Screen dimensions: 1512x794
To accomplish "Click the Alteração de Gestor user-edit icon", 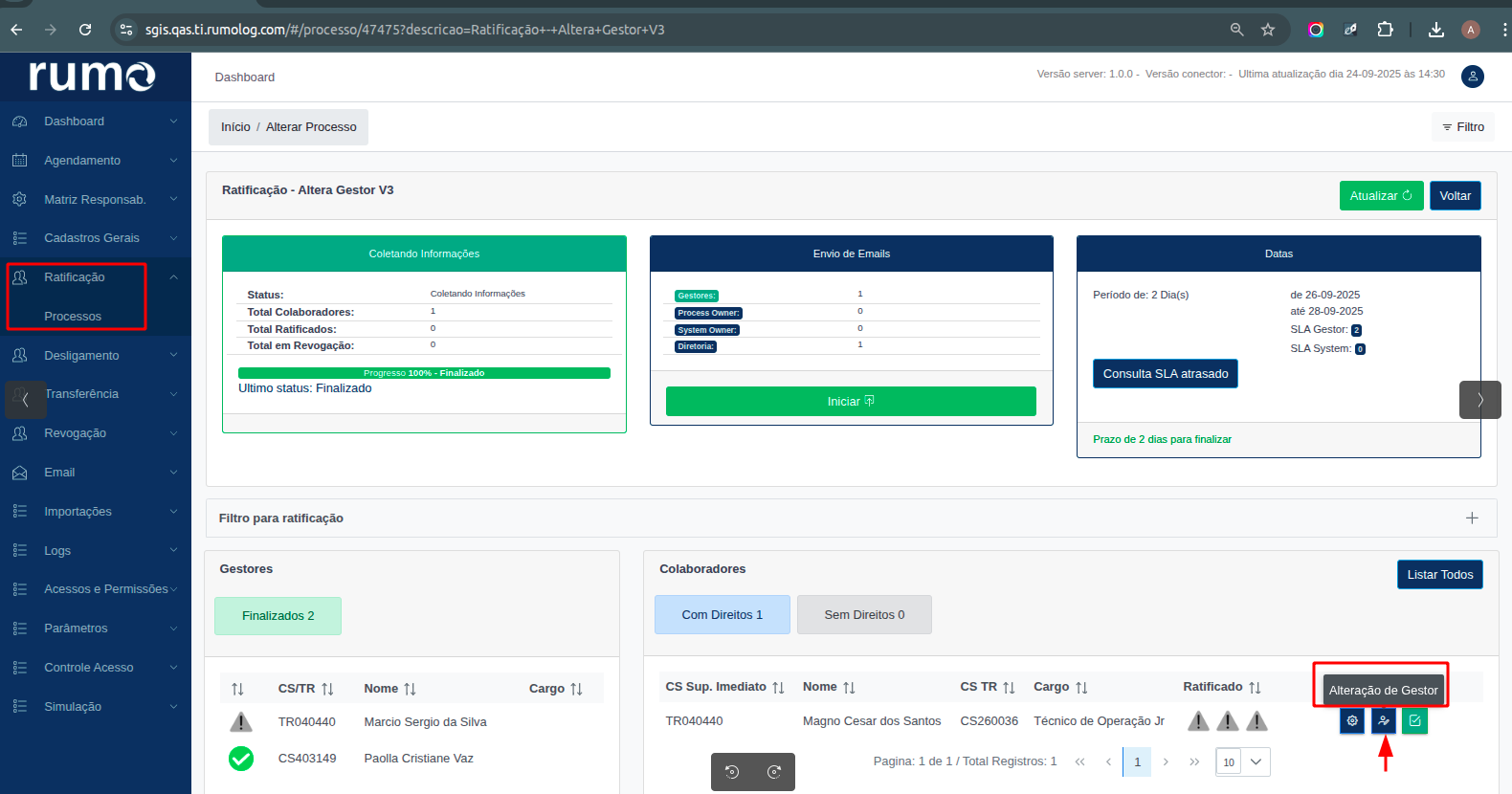I will pyautogui.click(x=1384, y=721).
